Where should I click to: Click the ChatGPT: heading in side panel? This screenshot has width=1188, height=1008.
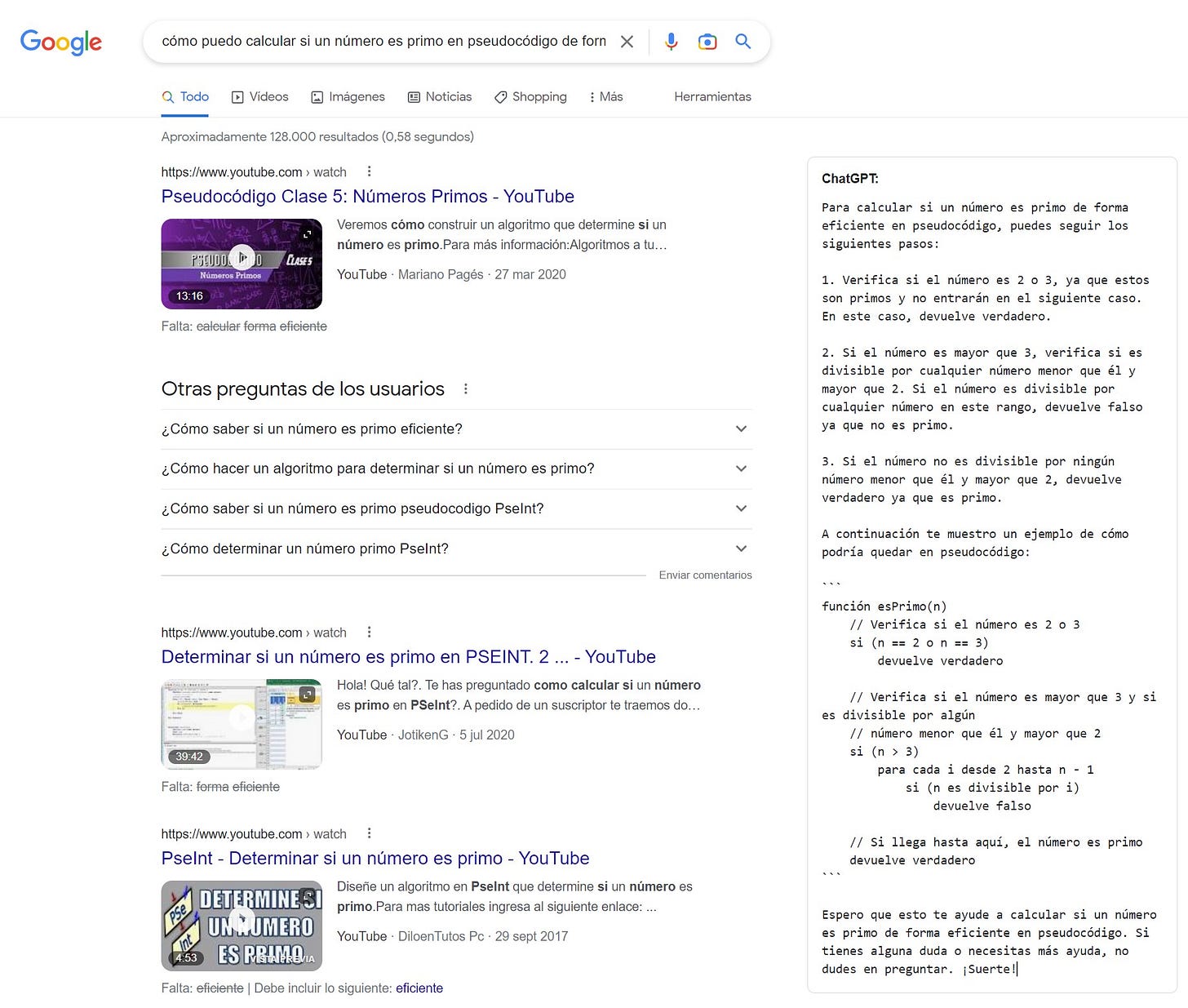pyautogui.click(x=850, y=179)
